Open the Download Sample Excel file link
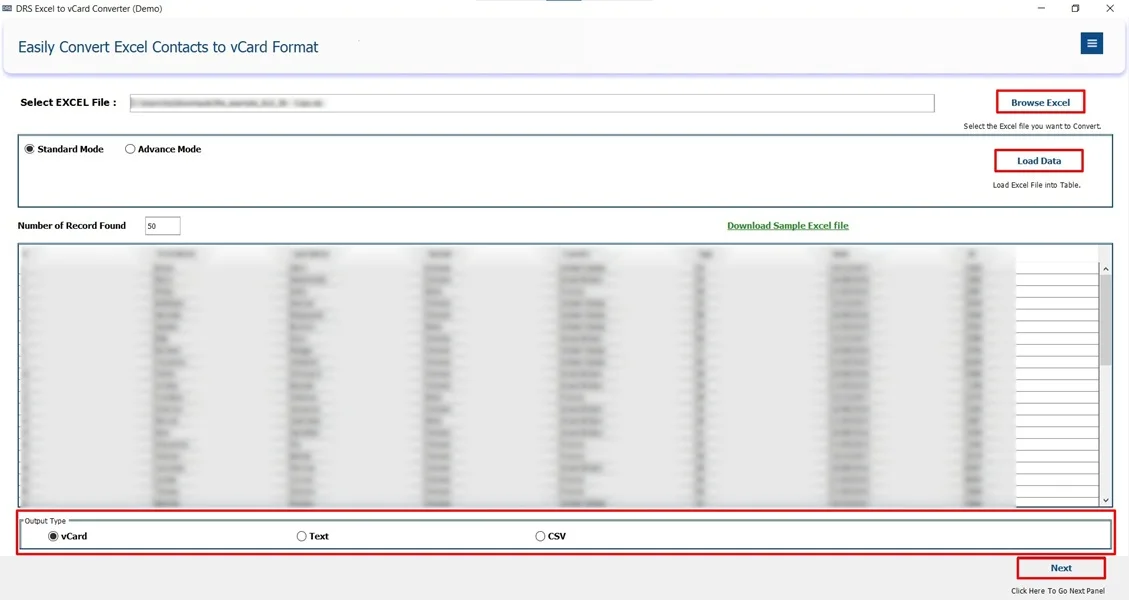 coord(788,226)
